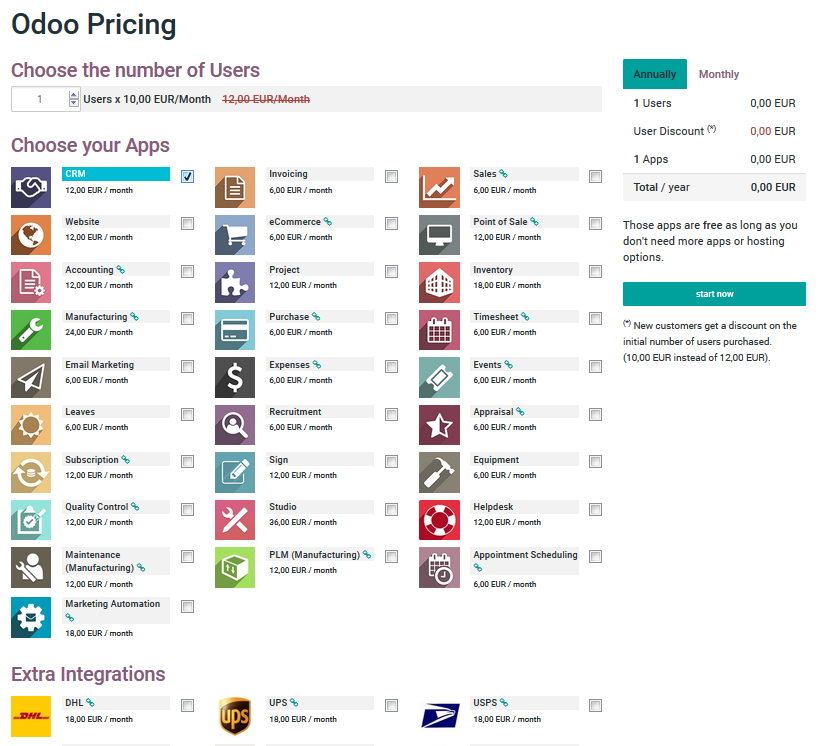Enable the Inventory checkbox
Screen dimensions: 818x746
595,271
